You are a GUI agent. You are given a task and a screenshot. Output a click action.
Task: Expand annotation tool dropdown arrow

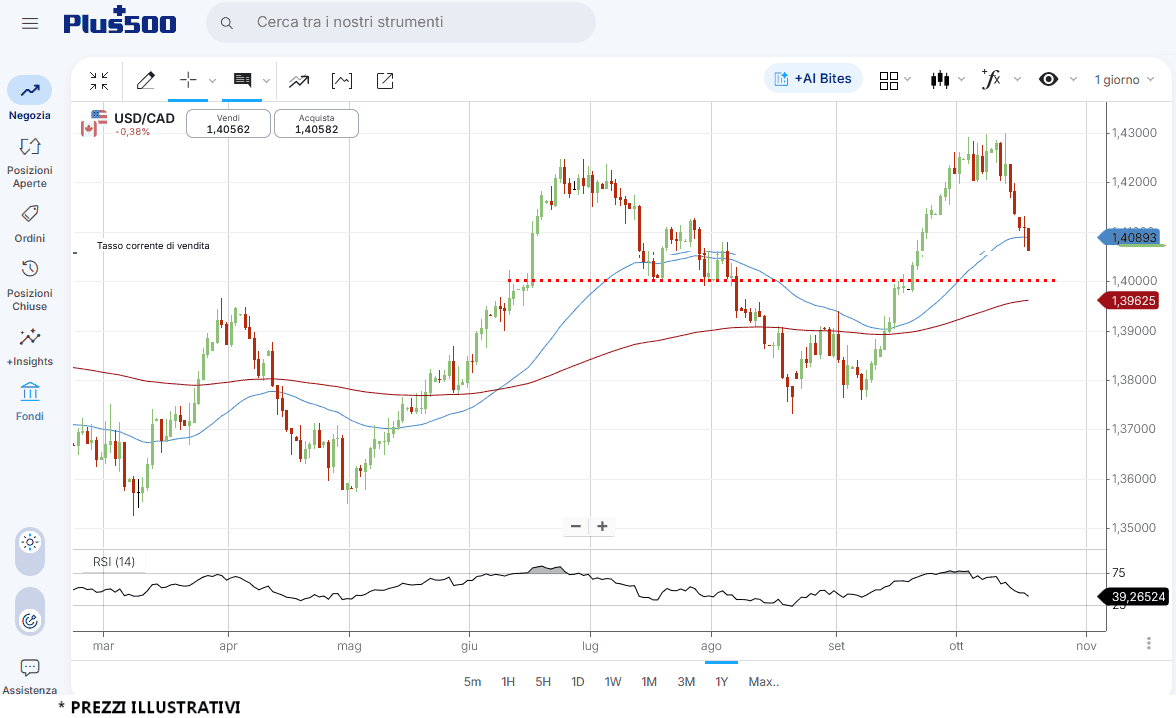(x=266, y=81)
